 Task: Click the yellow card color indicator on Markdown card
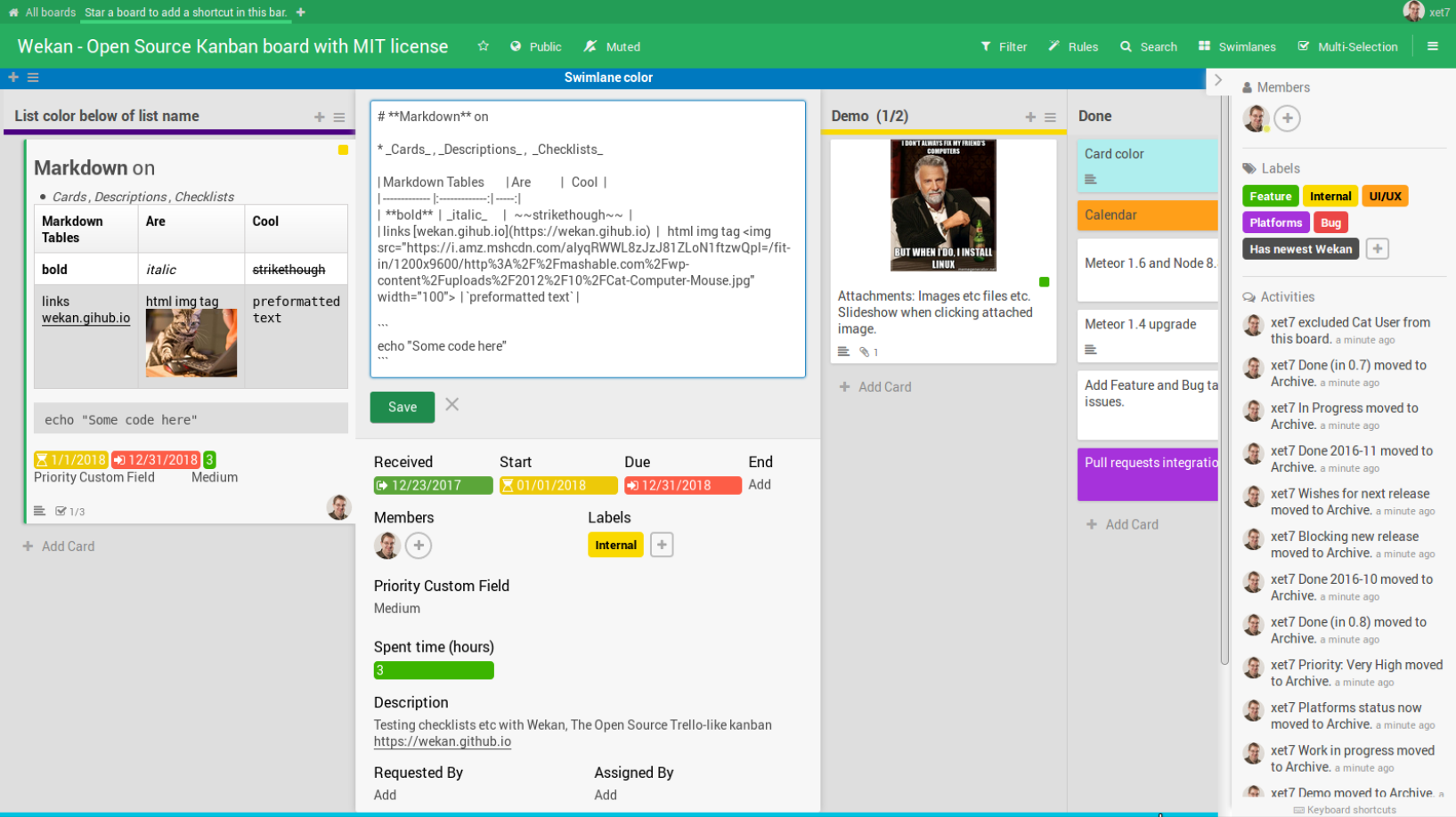click(x=343, y=150)
